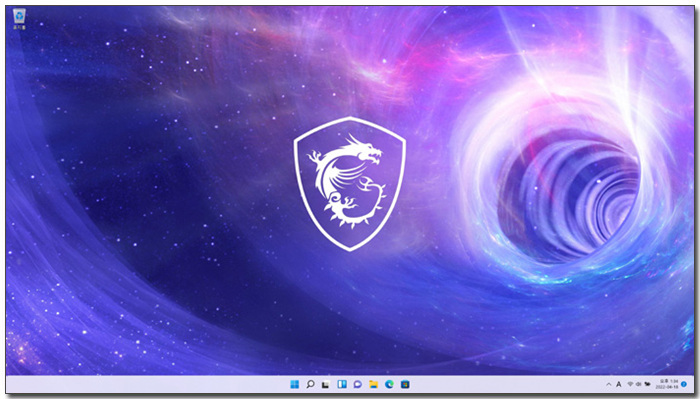Open the Widgets panel icon
700x399 pixels.
pyautogui.click(x=342, y=384)
